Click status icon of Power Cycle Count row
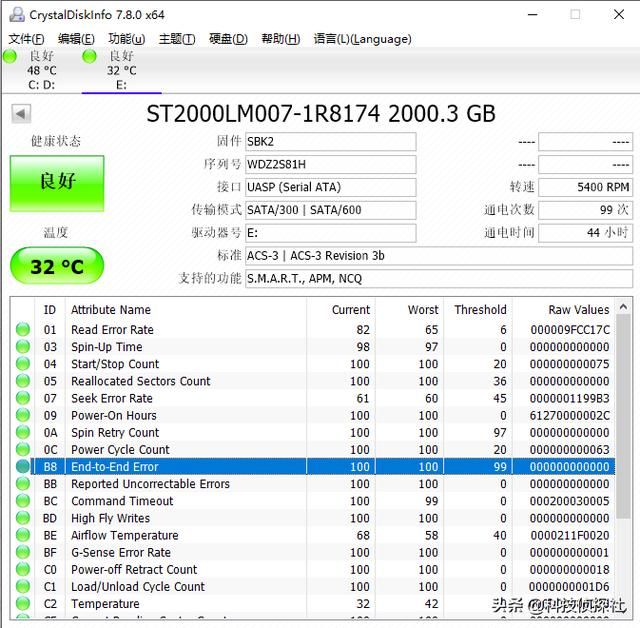This screenshot has width=640, height=628. point(23,449)
